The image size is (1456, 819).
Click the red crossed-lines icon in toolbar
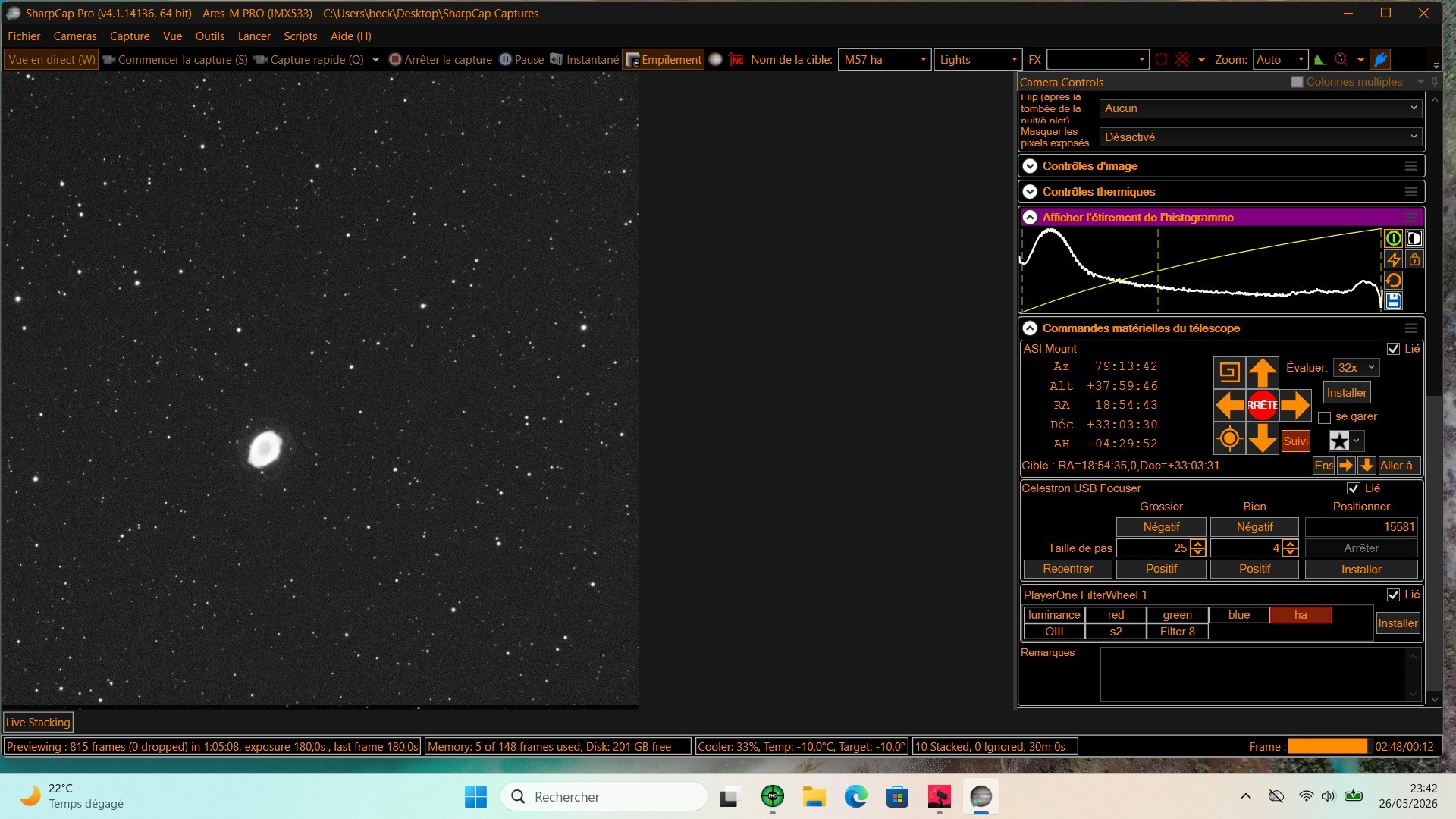(1182, 60)
